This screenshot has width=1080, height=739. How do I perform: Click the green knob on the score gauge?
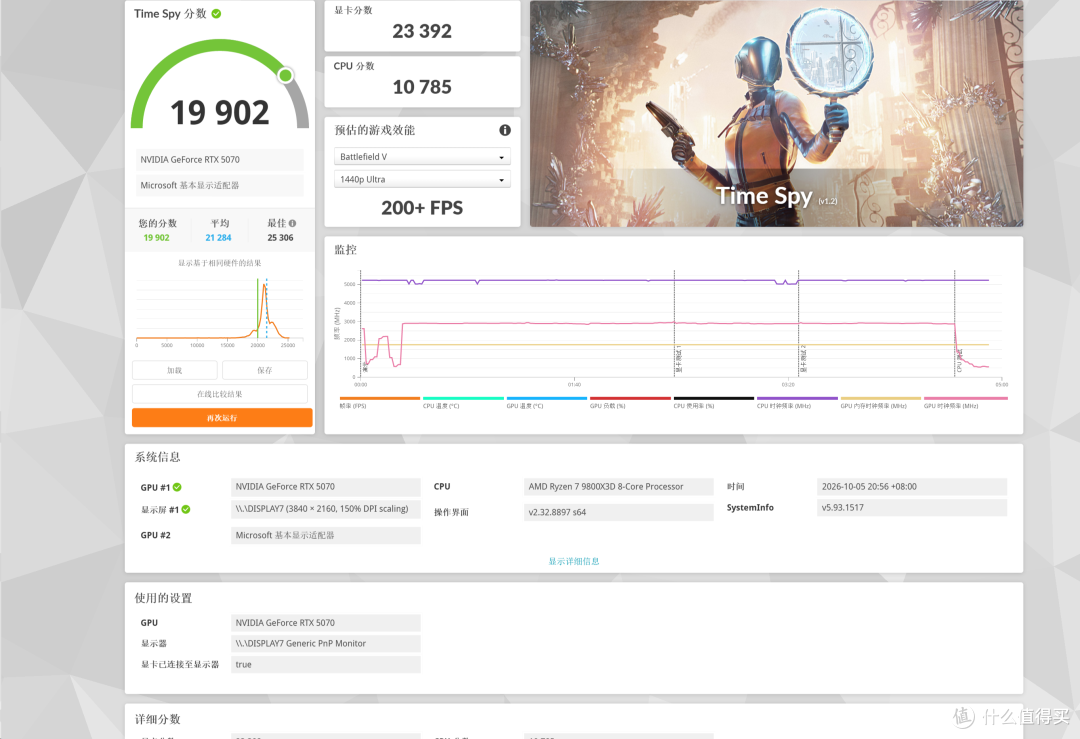point(285,75)
